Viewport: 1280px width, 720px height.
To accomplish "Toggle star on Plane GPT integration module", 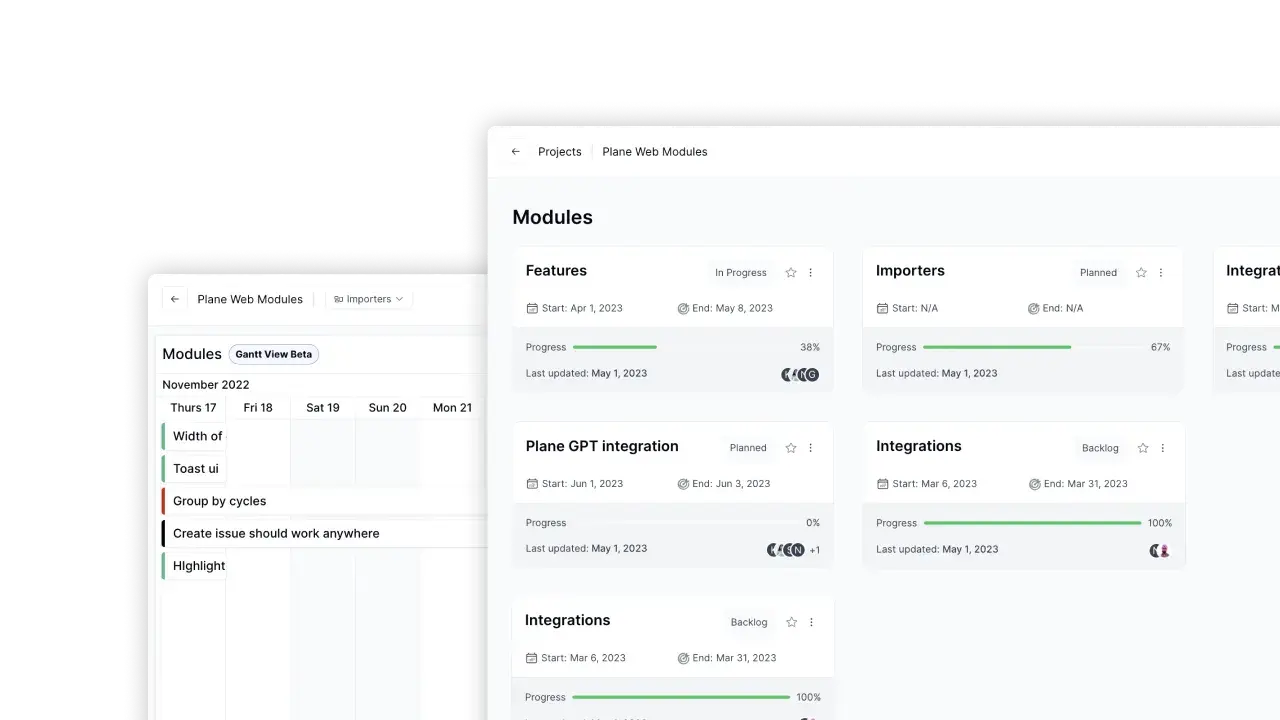I will coord(791,448).
